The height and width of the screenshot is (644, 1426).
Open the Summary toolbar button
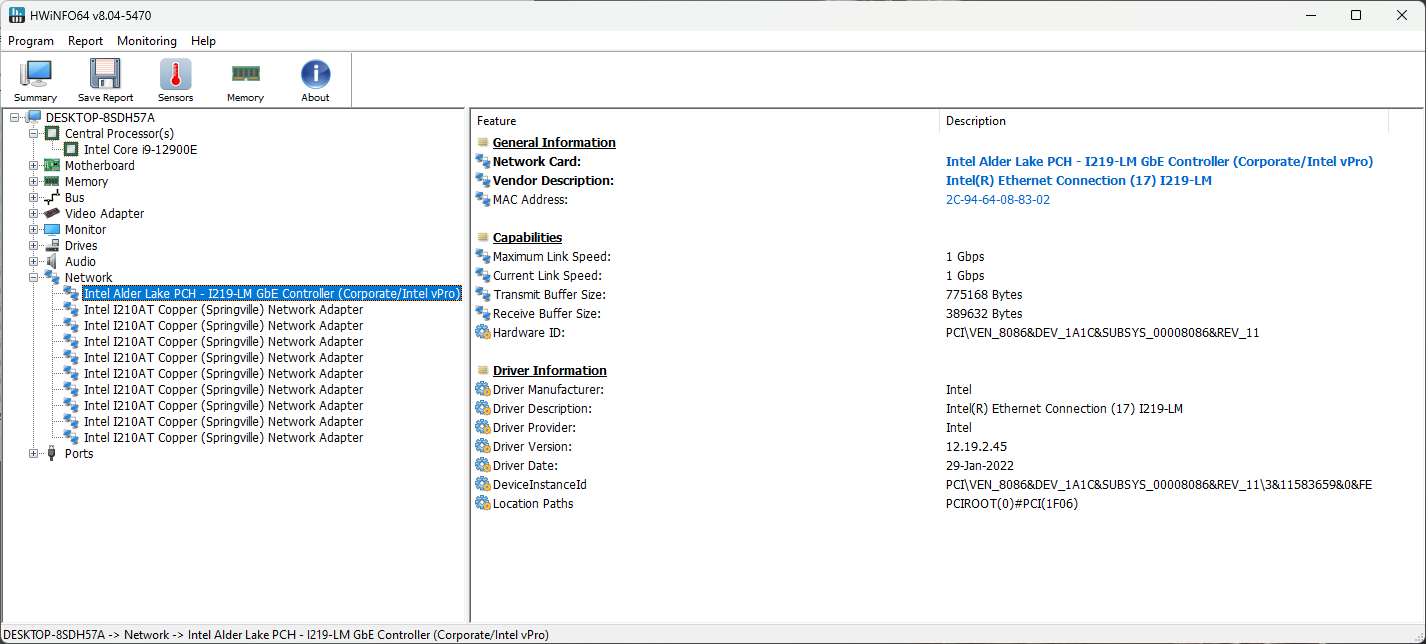click(36, 81)
